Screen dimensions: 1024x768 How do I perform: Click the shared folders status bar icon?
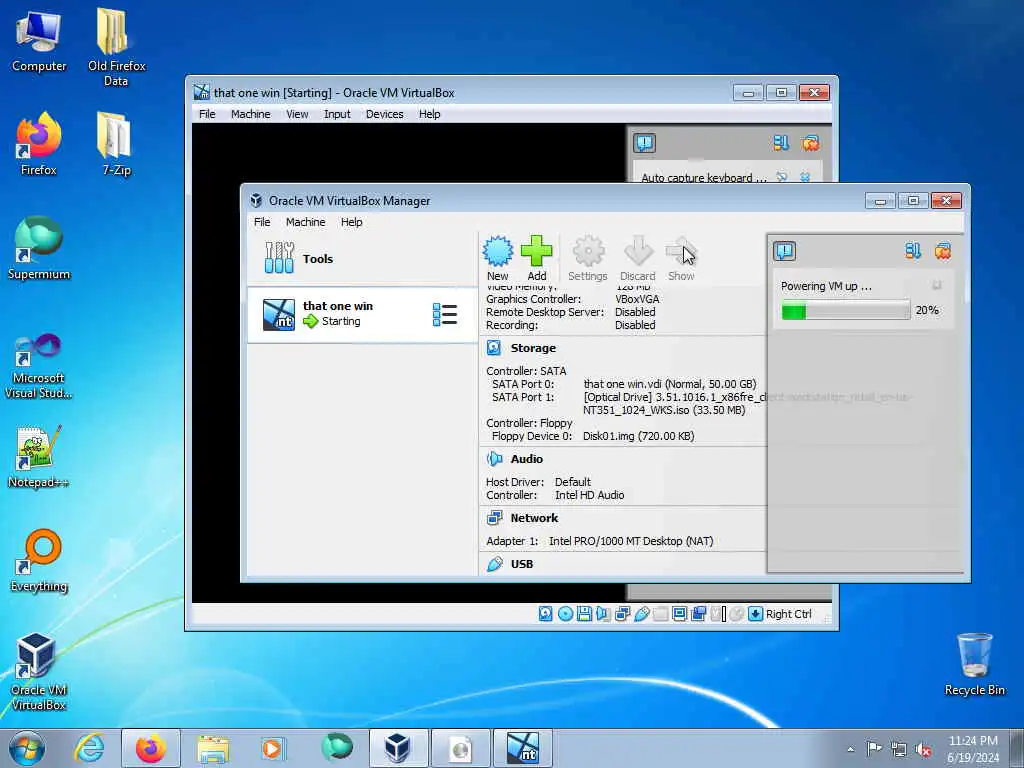coord(660,614)
